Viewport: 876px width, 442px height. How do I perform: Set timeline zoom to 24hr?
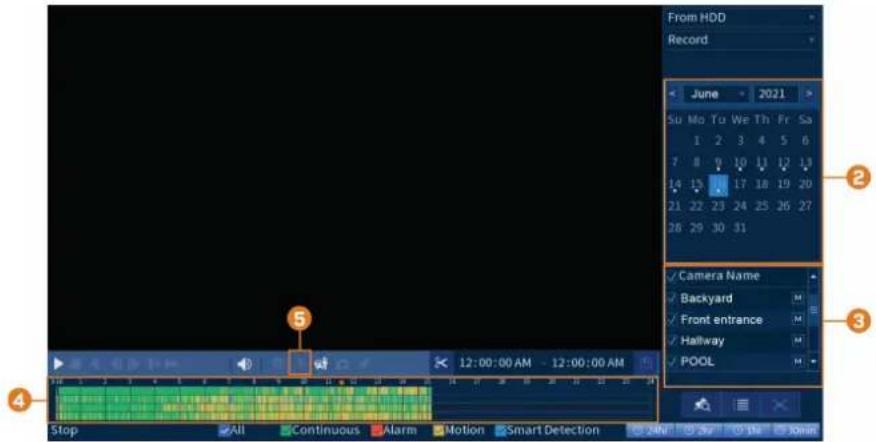[651, 431]
